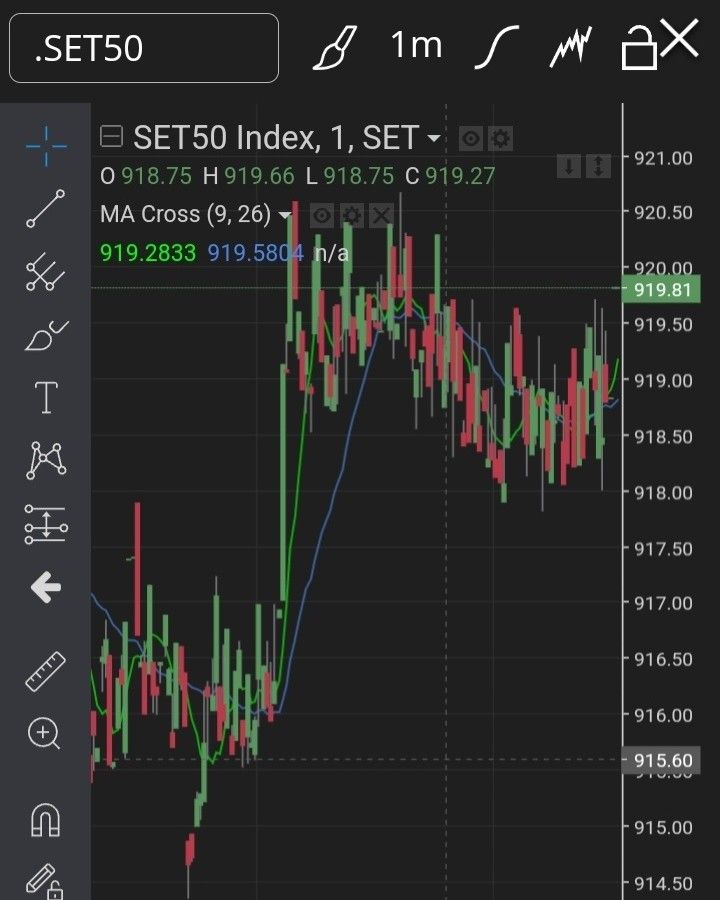The image size is (720, 900).
Task: Select the crosshair cursor tool
Action: point(46,147)
